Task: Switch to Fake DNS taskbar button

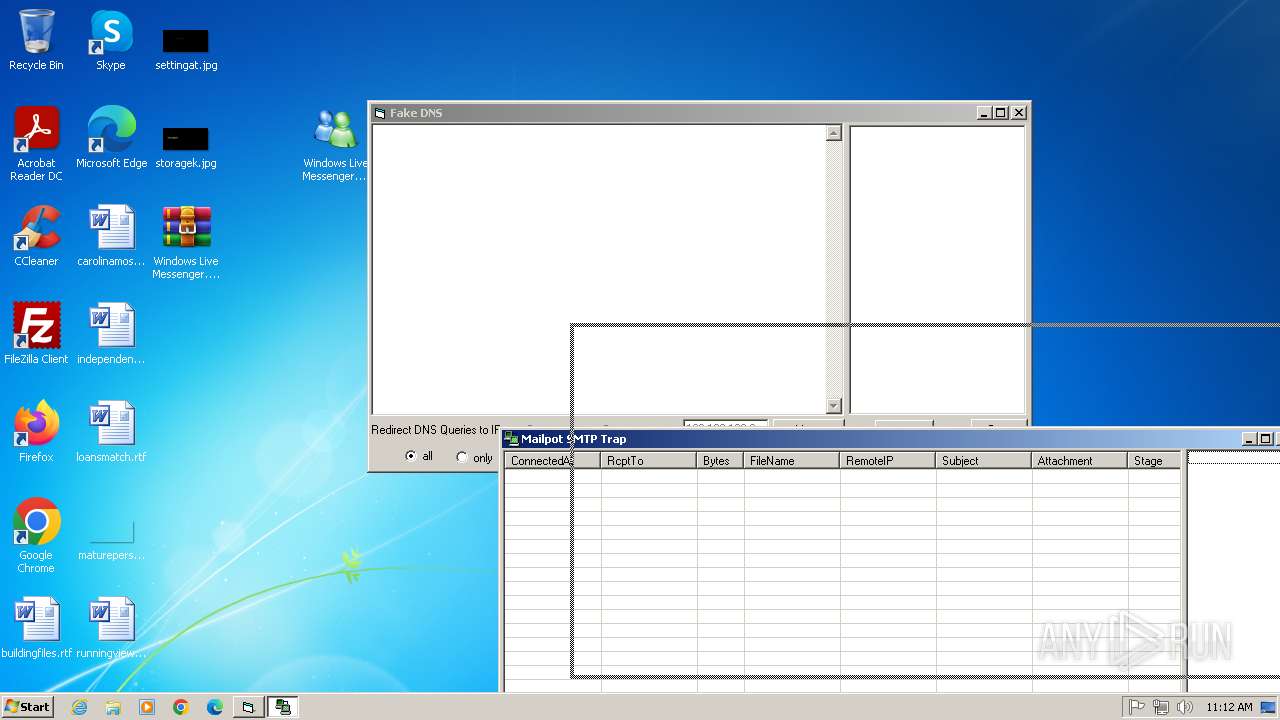Action: [248, 707]
